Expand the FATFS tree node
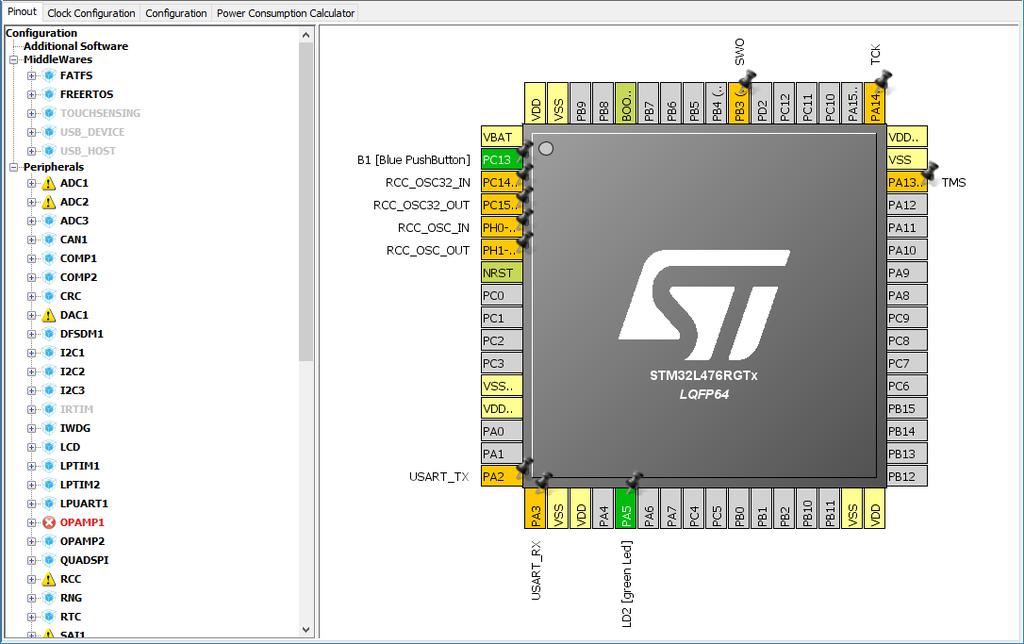 coord(31,76)
